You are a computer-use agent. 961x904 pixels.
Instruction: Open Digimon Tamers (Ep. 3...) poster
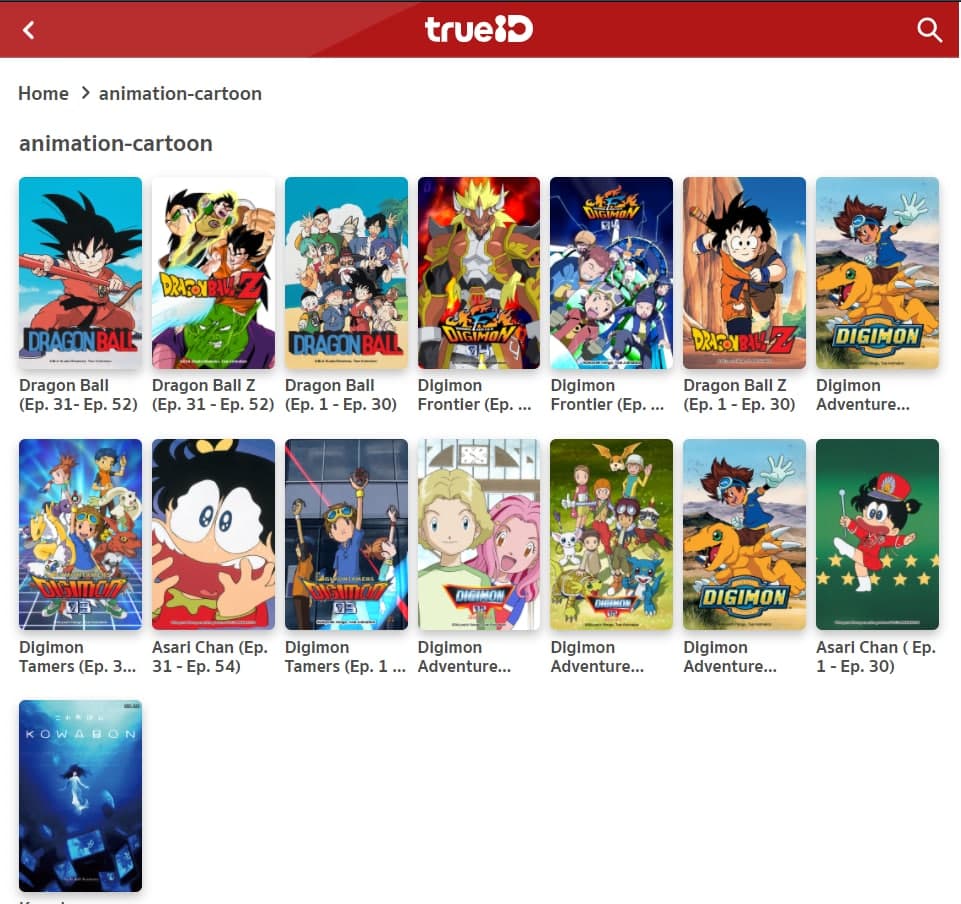pos(80,534)
